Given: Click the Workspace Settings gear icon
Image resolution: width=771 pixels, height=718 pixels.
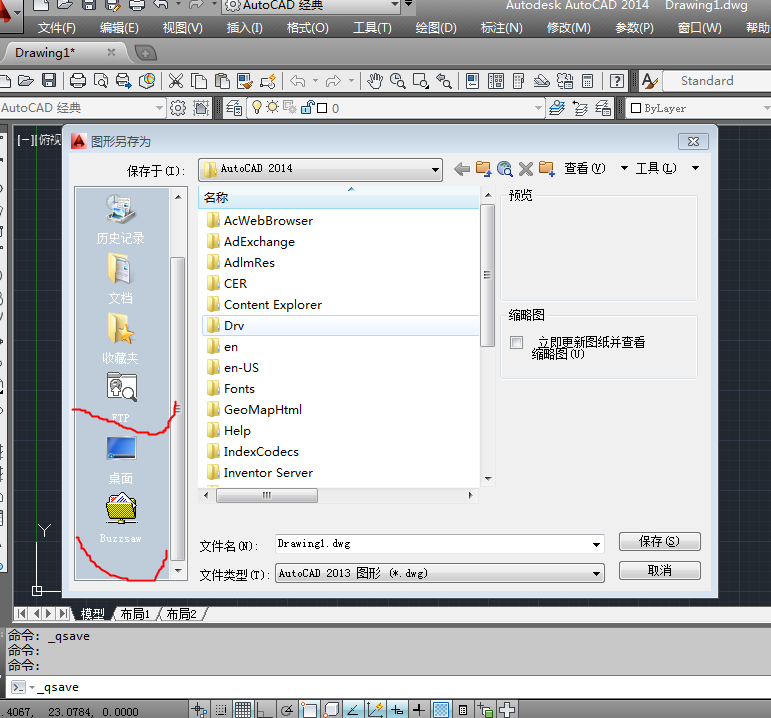Looking at the screenshot, I should click(178, 108).
